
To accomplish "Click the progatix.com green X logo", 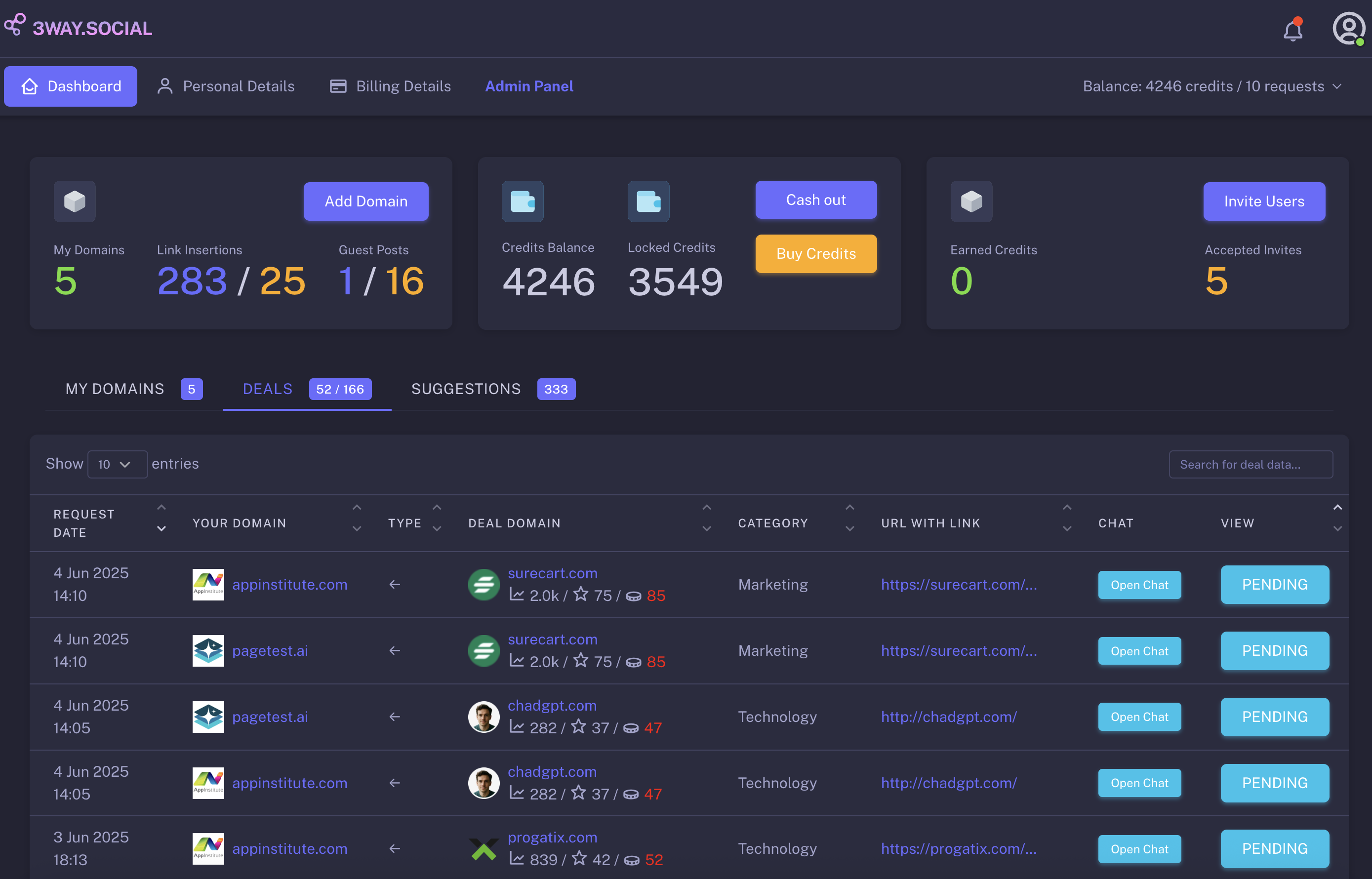I will (x=484, y=849).
